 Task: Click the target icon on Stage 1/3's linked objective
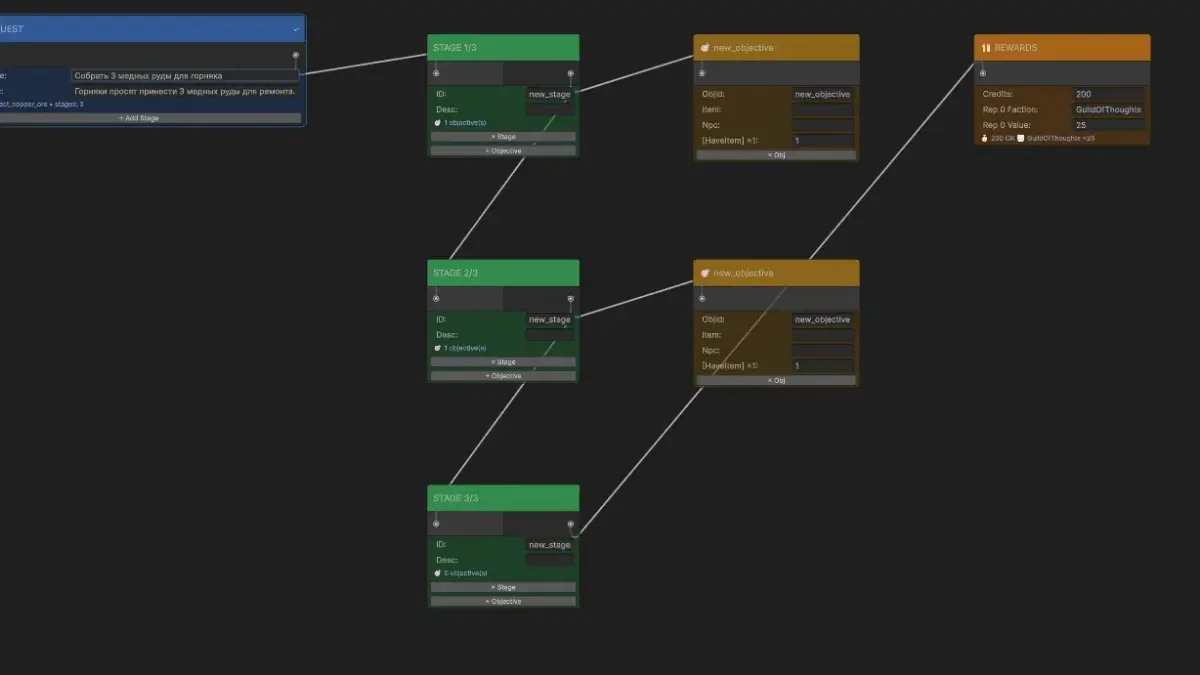pos(705,48)
